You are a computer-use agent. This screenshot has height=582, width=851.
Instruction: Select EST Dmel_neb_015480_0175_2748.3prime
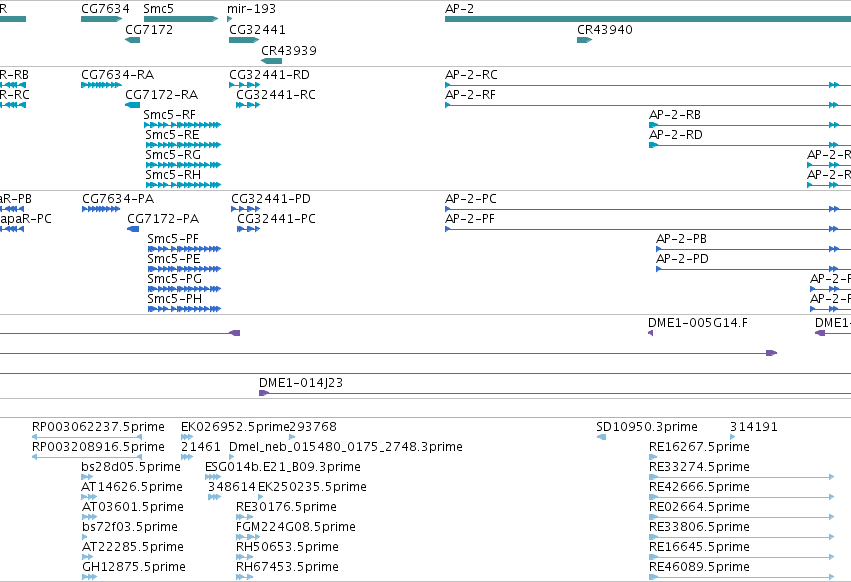[346, 447]
